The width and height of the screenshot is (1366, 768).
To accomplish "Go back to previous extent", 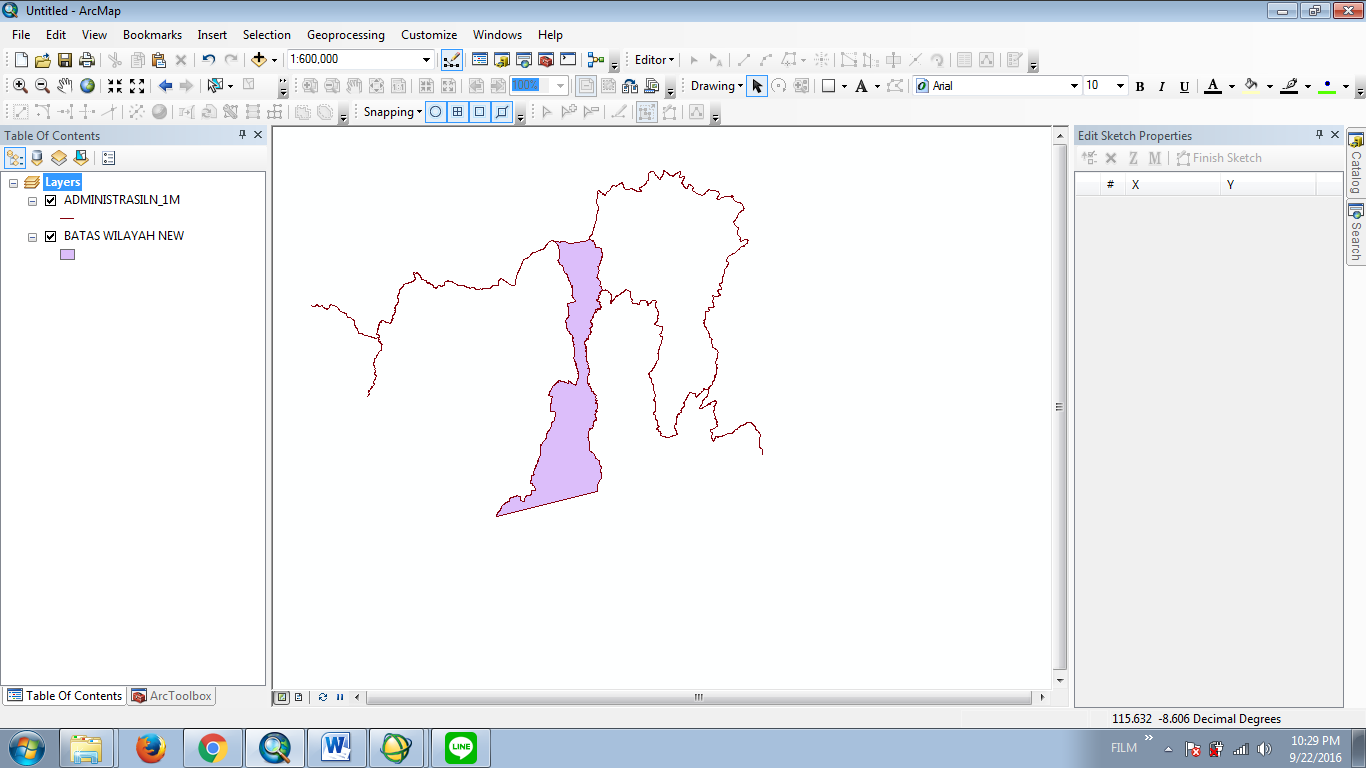I will [165, 86].
